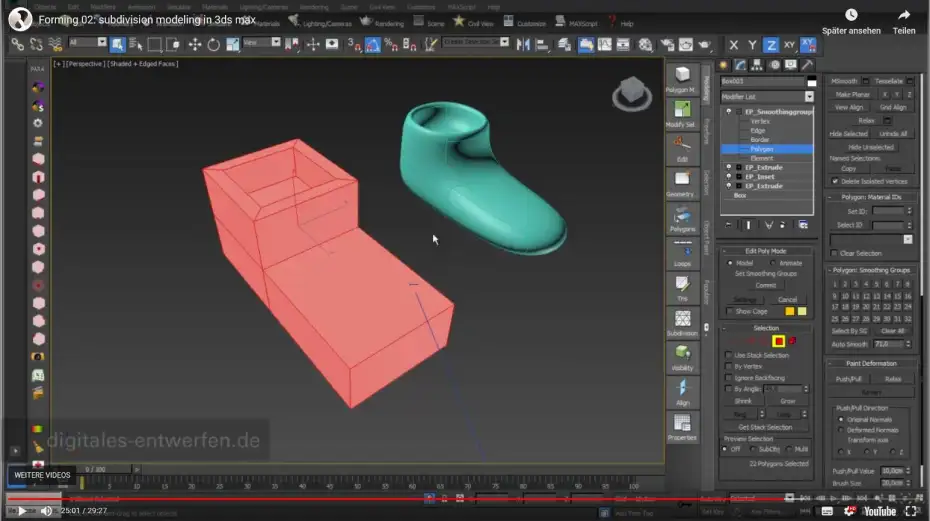Click the Loops ribbon icon

click(x=682, y=253)
